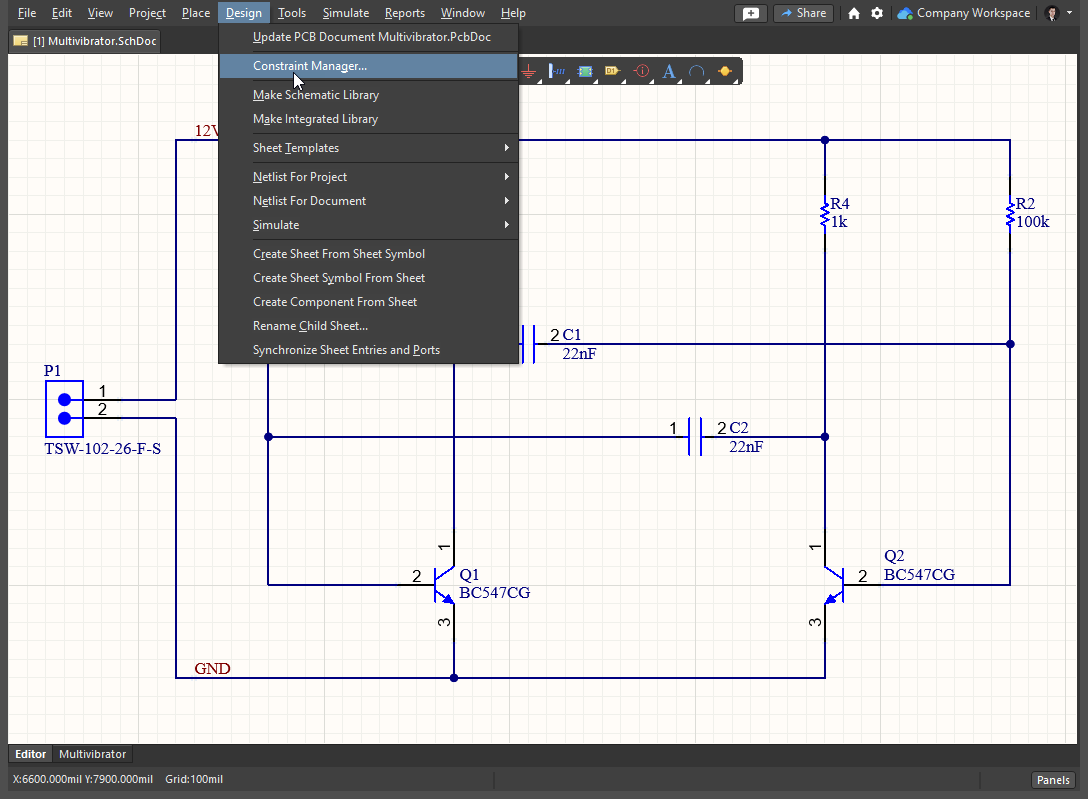This screenshot has height=799, width=1088.
Task: Switch to the Multivibrator bottom tab
Action: coord(92,754)
